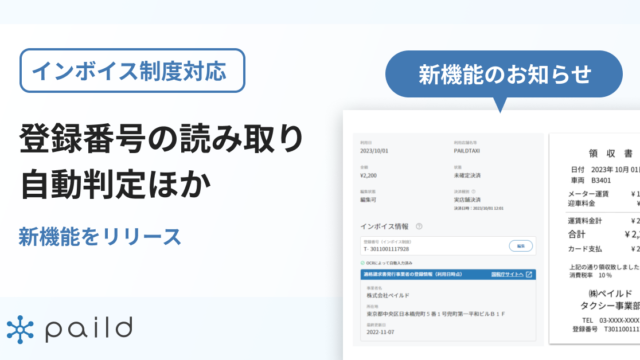Click the インボイス情報 section heading
The image size is (640, 360).
384,227
